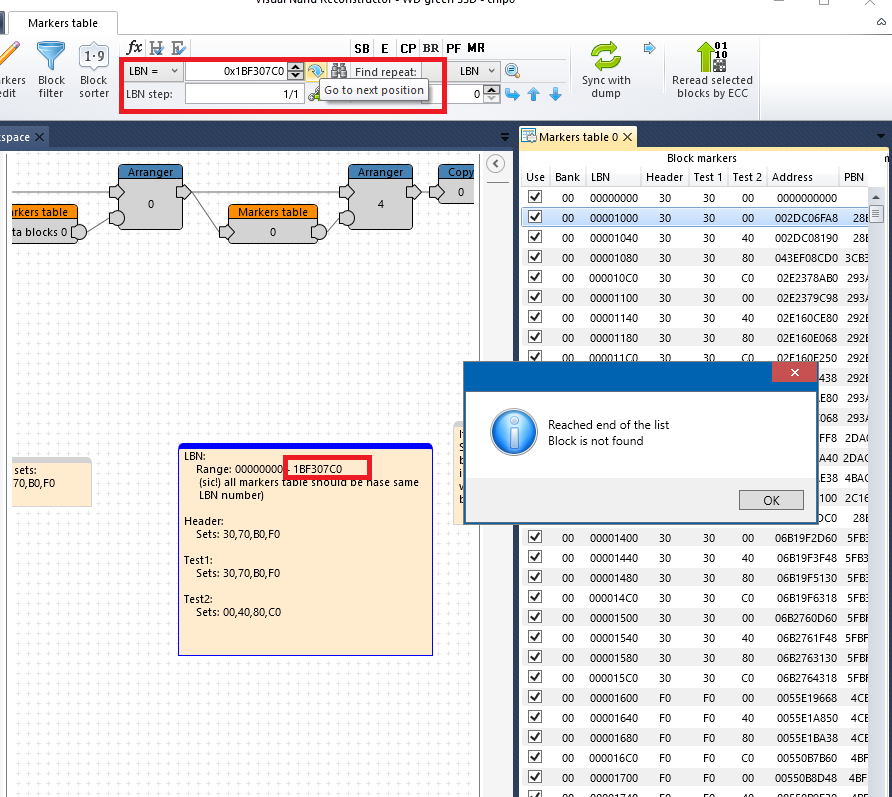This screenshot has width=892, height=797.
Task: Click the E check icon
Action: tap(178, 48)
